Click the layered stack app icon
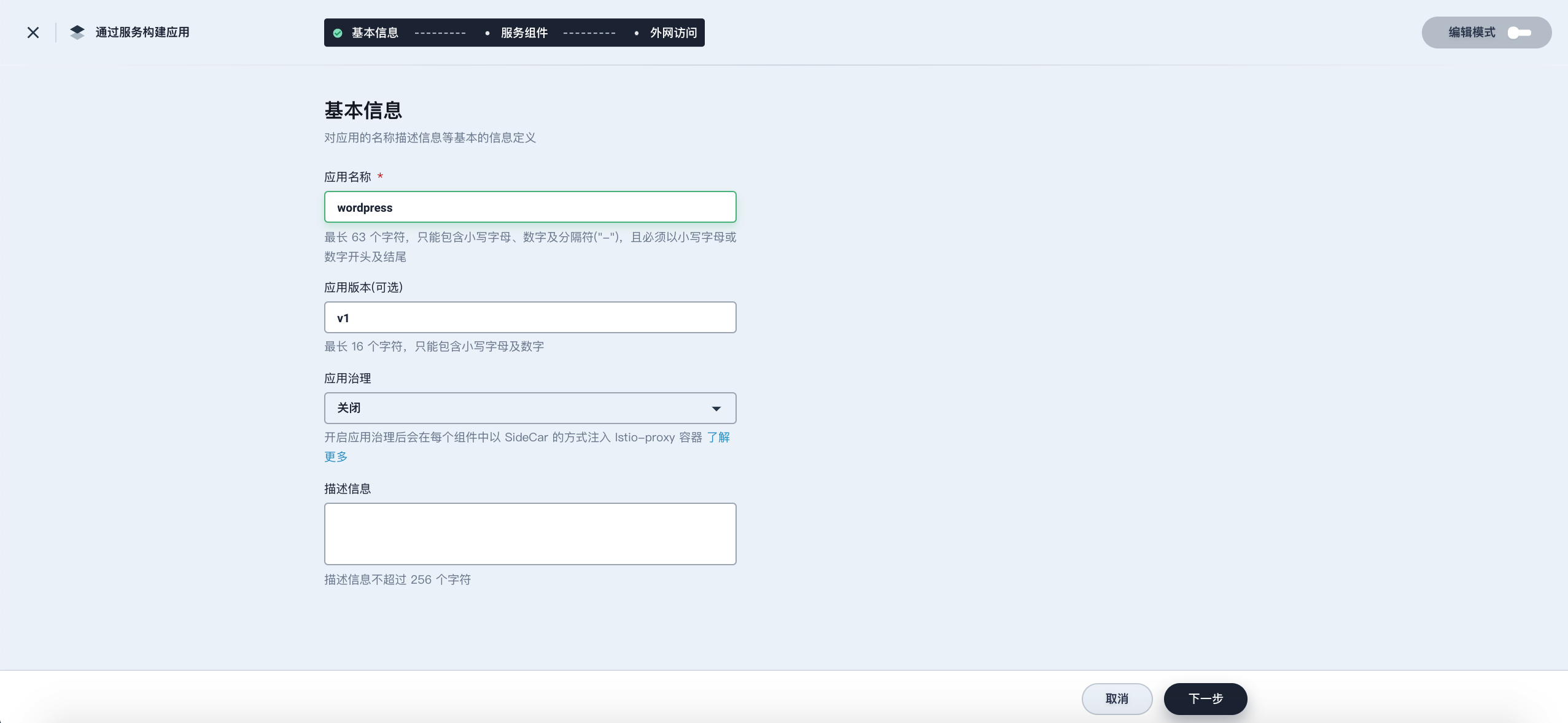Image resolution: width=1568 pixels, height=723 pixels. point(77,33)
